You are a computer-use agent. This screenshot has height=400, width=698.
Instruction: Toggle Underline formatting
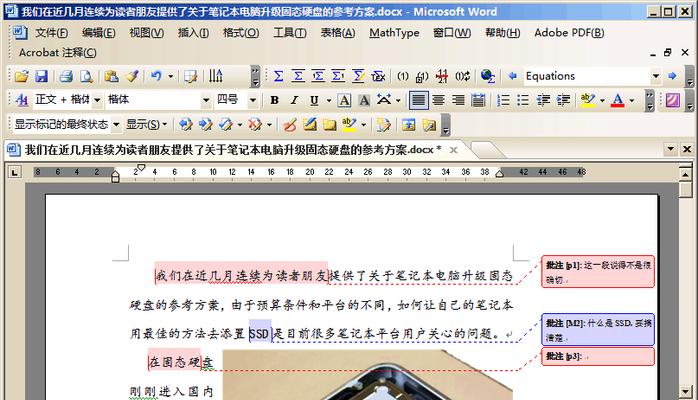pyautogui.click(x=314, y=100)
